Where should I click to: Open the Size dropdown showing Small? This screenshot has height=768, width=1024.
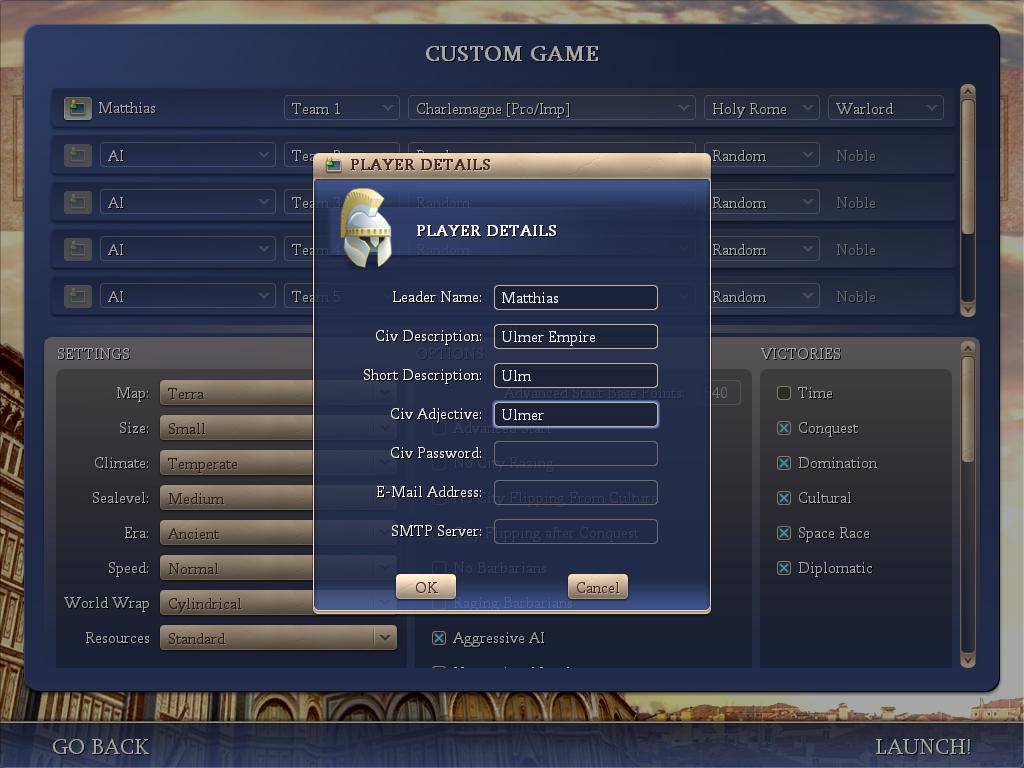coord(236,428)
